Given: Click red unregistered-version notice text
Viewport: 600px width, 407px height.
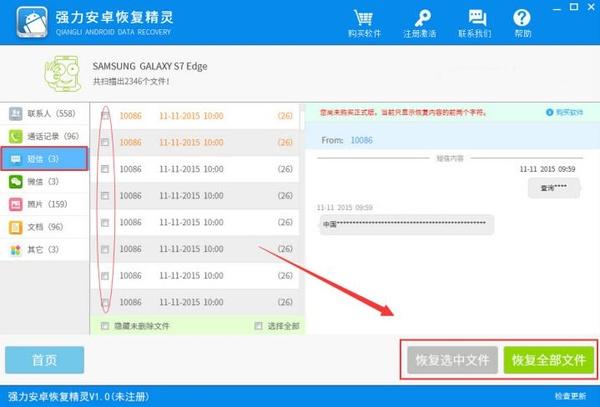Looking at the screenshot, I should tap(404, 112).
